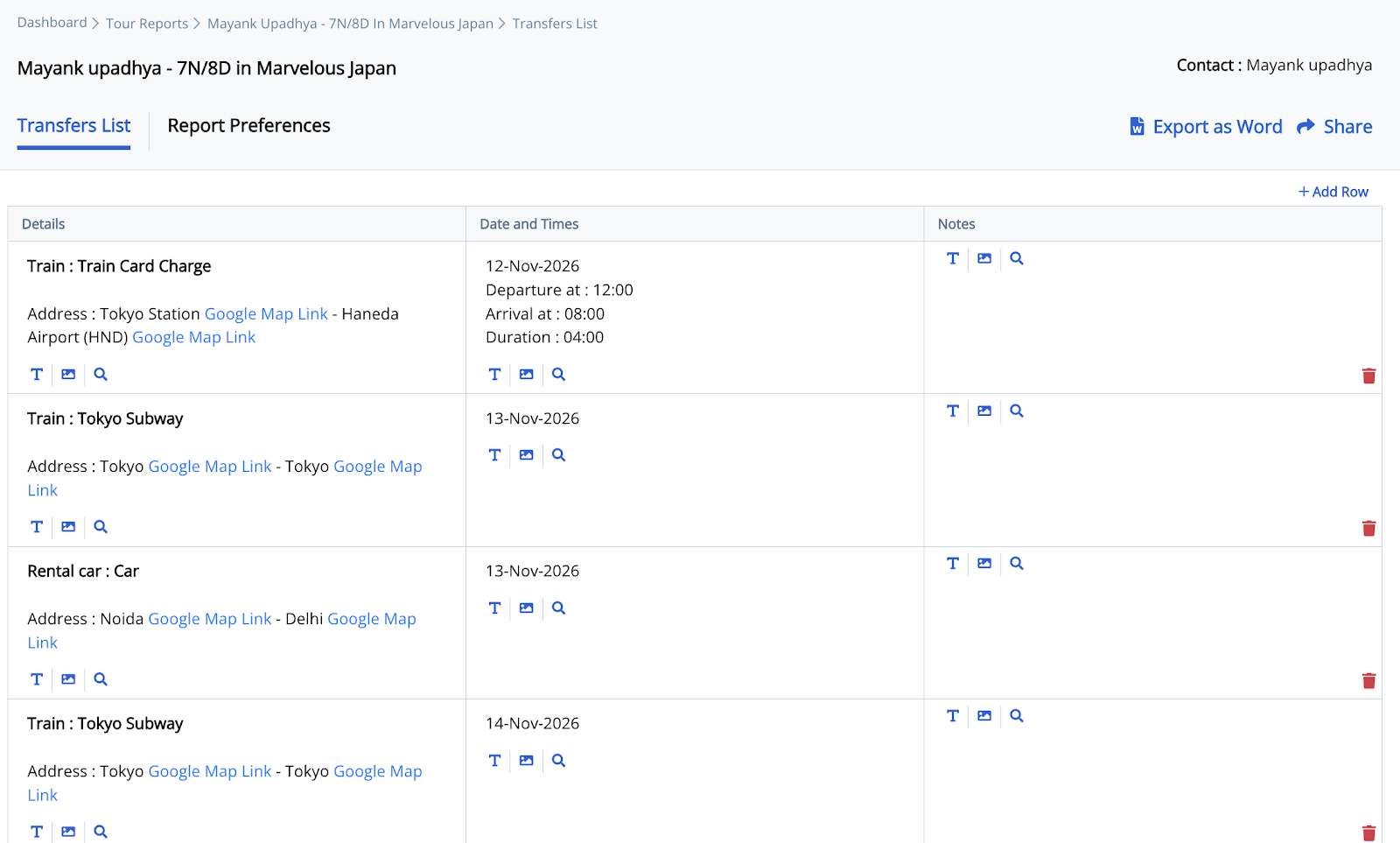1400x843 pixels.
Task: Insert image under 14-Nov-2026 date
Action: [x=527, y=761]
